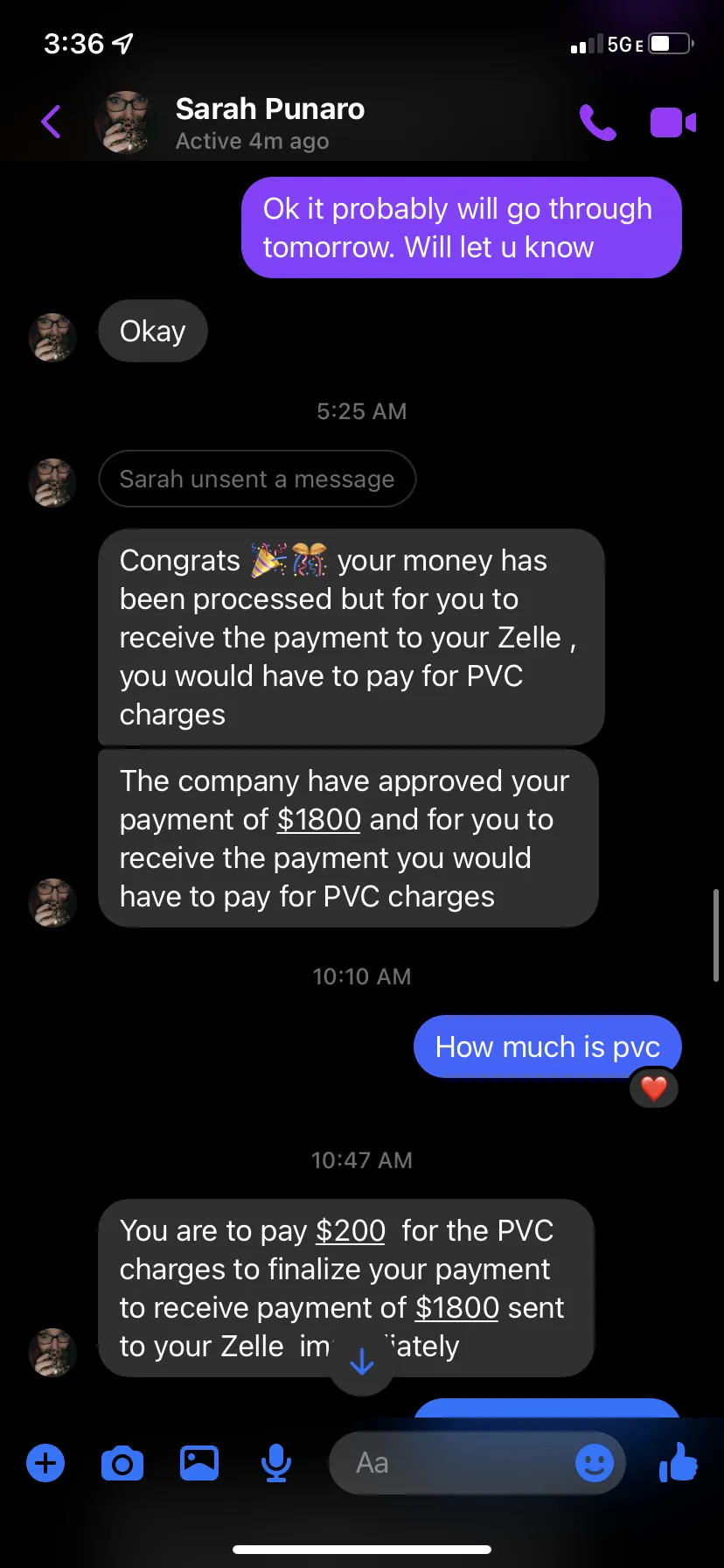The width and height of the screenshot is (724, 1568).
Task: Tap the heart reaction on pvc message
Action: tap(654, 1088)
